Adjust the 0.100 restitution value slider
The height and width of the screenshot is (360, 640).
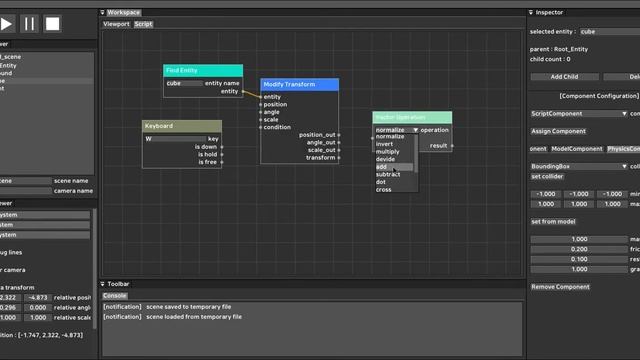579,260
